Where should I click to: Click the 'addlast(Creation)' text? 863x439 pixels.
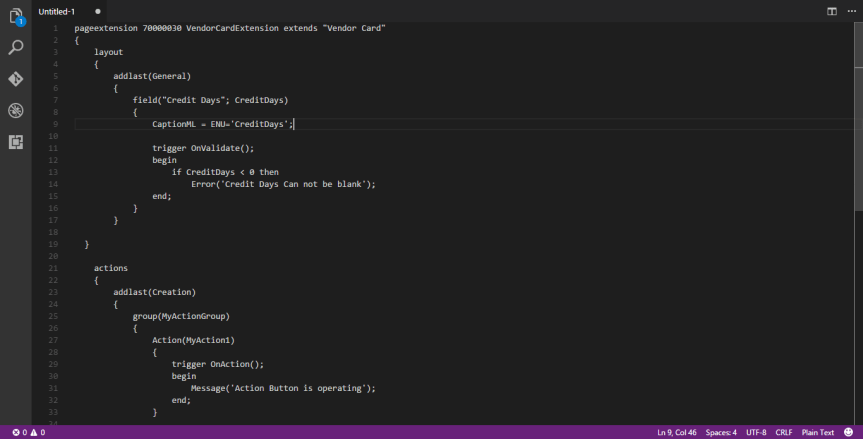point(155,292)
